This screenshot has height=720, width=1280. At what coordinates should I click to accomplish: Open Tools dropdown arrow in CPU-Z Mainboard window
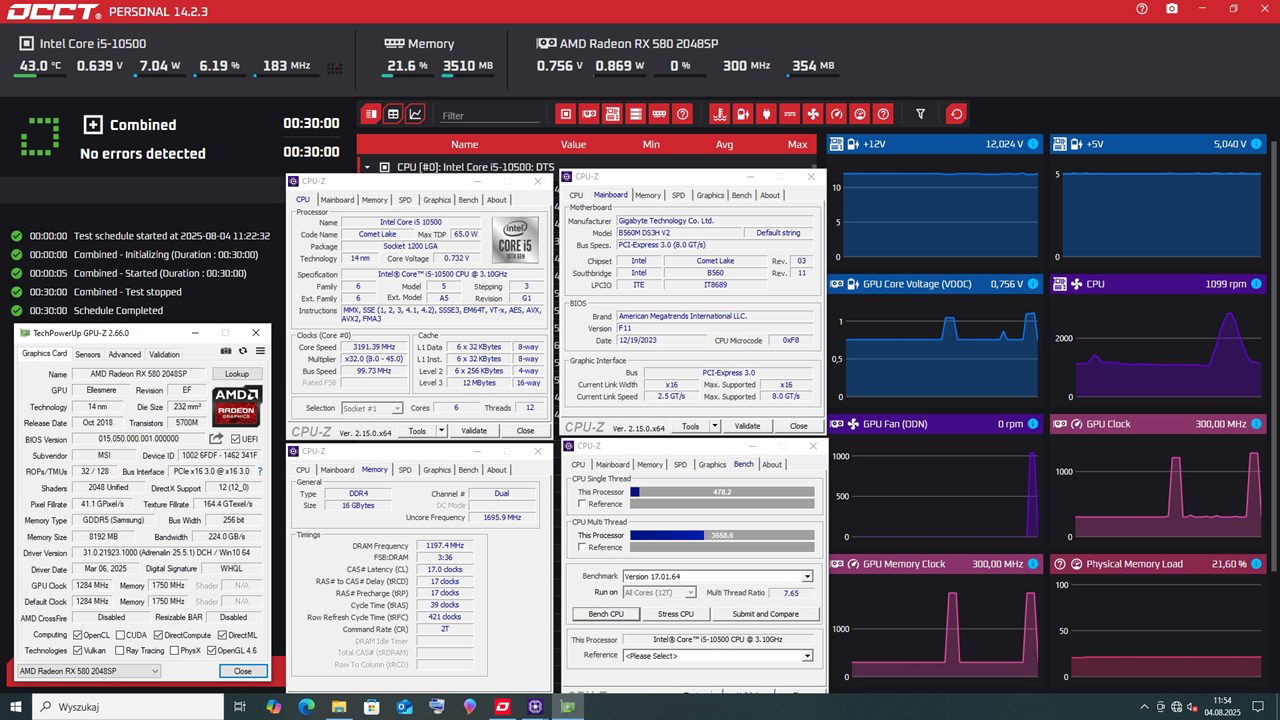[x=714, y=426]
